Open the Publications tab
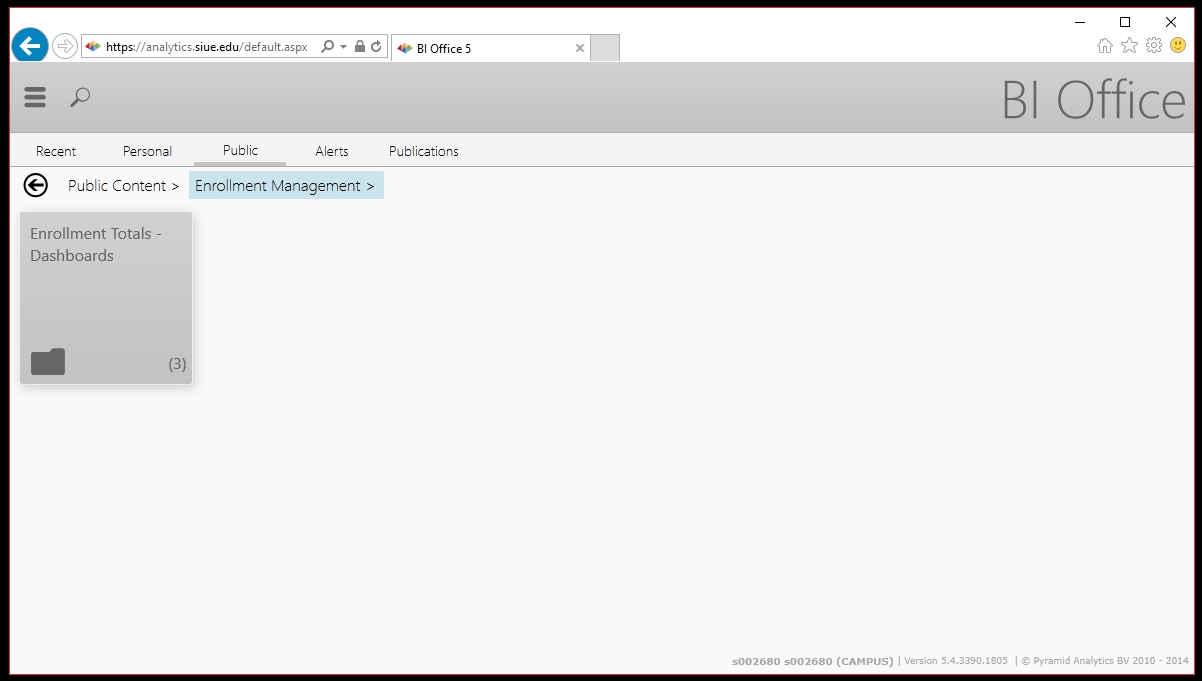 tap(423, 151)
